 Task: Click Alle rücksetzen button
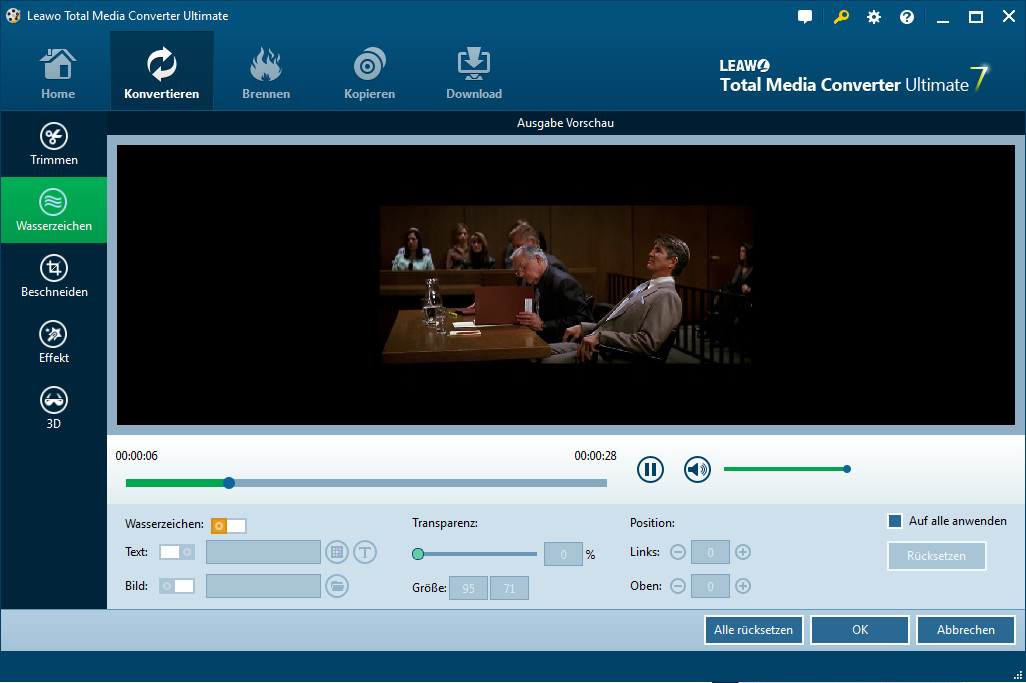point(754,630)
